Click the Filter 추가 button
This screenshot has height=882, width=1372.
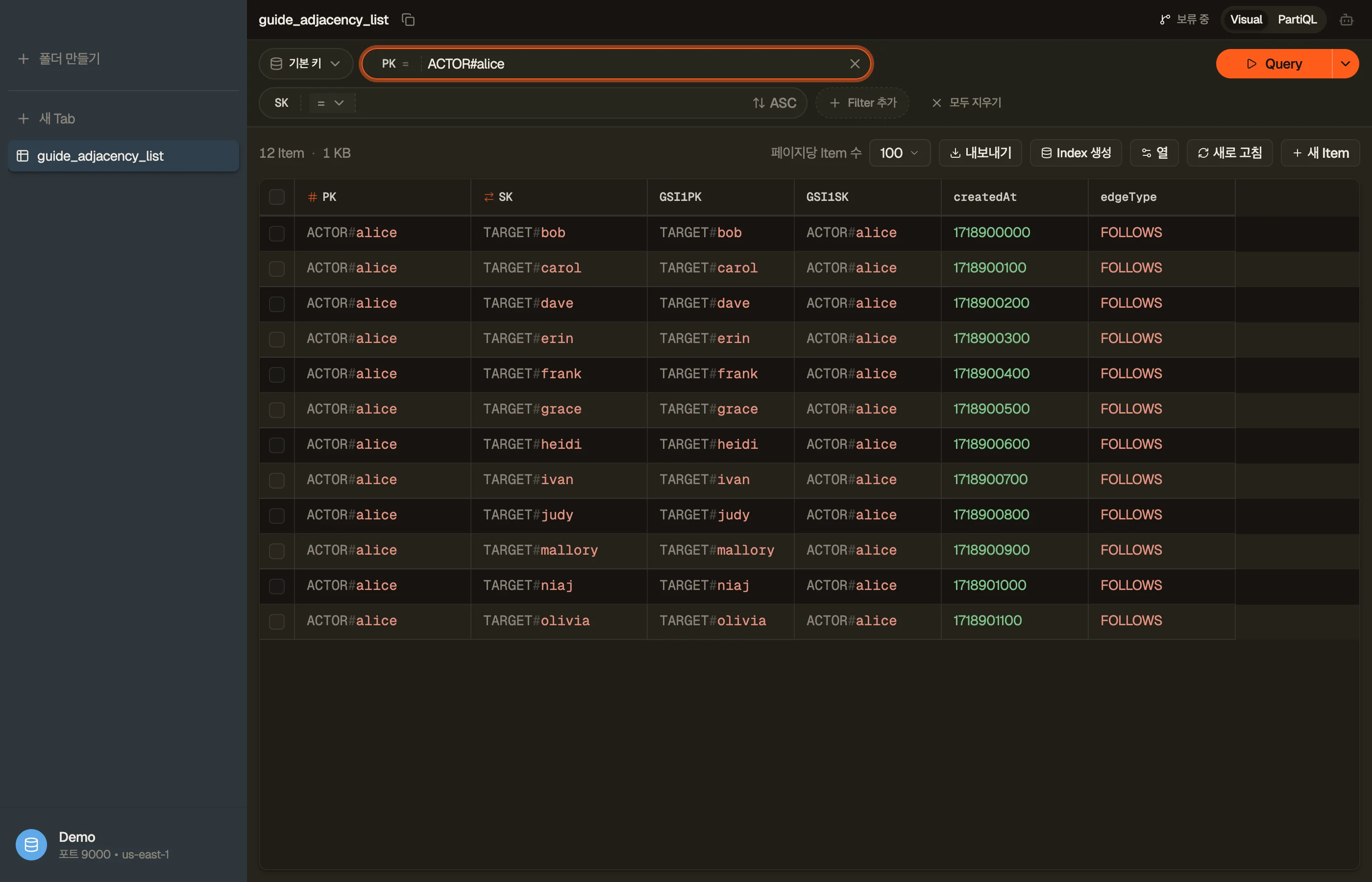862,103
